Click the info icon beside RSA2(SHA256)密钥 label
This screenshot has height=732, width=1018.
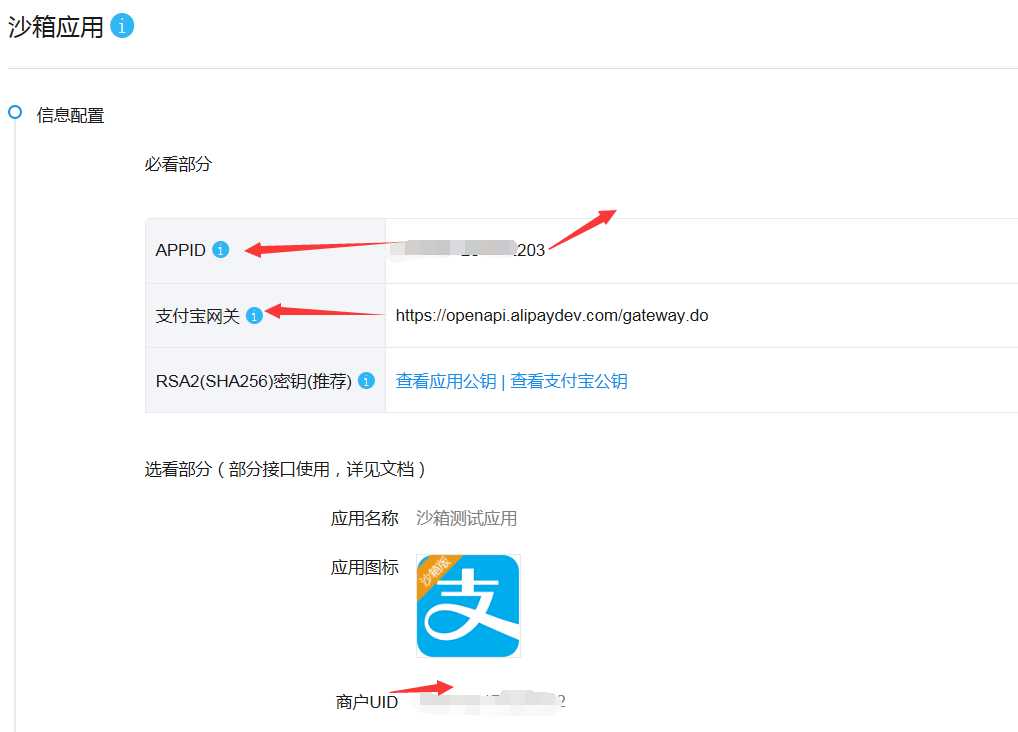tap(366, 381)
